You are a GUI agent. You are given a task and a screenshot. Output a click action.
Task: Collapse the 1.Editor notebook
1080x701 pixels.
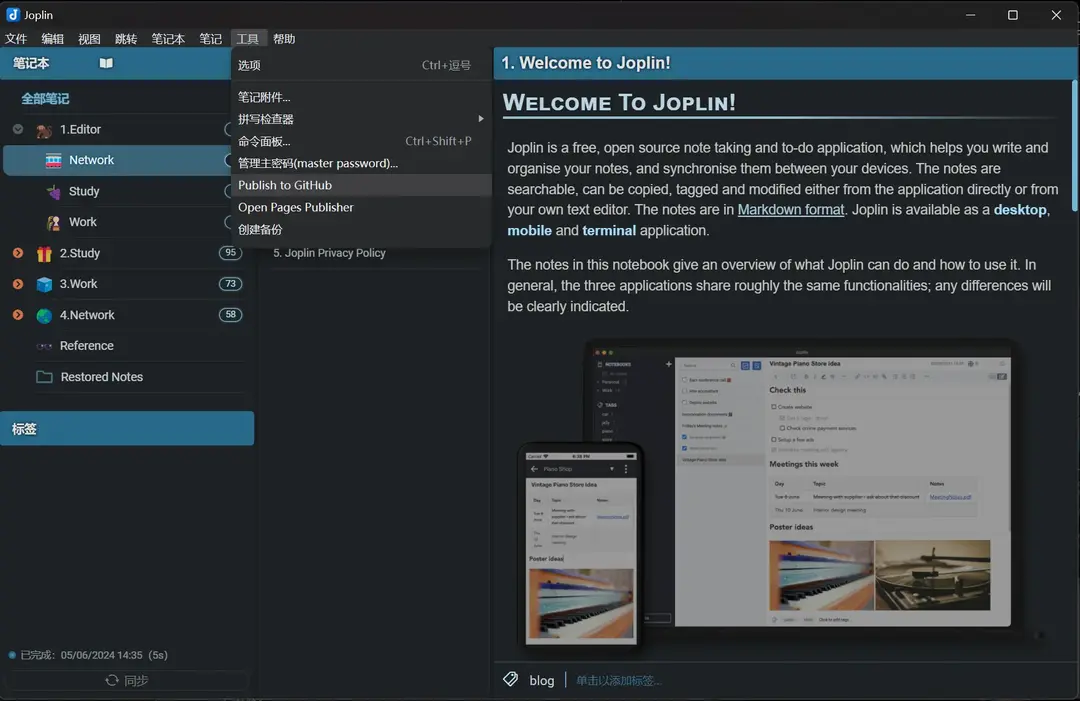pos(16,128)
